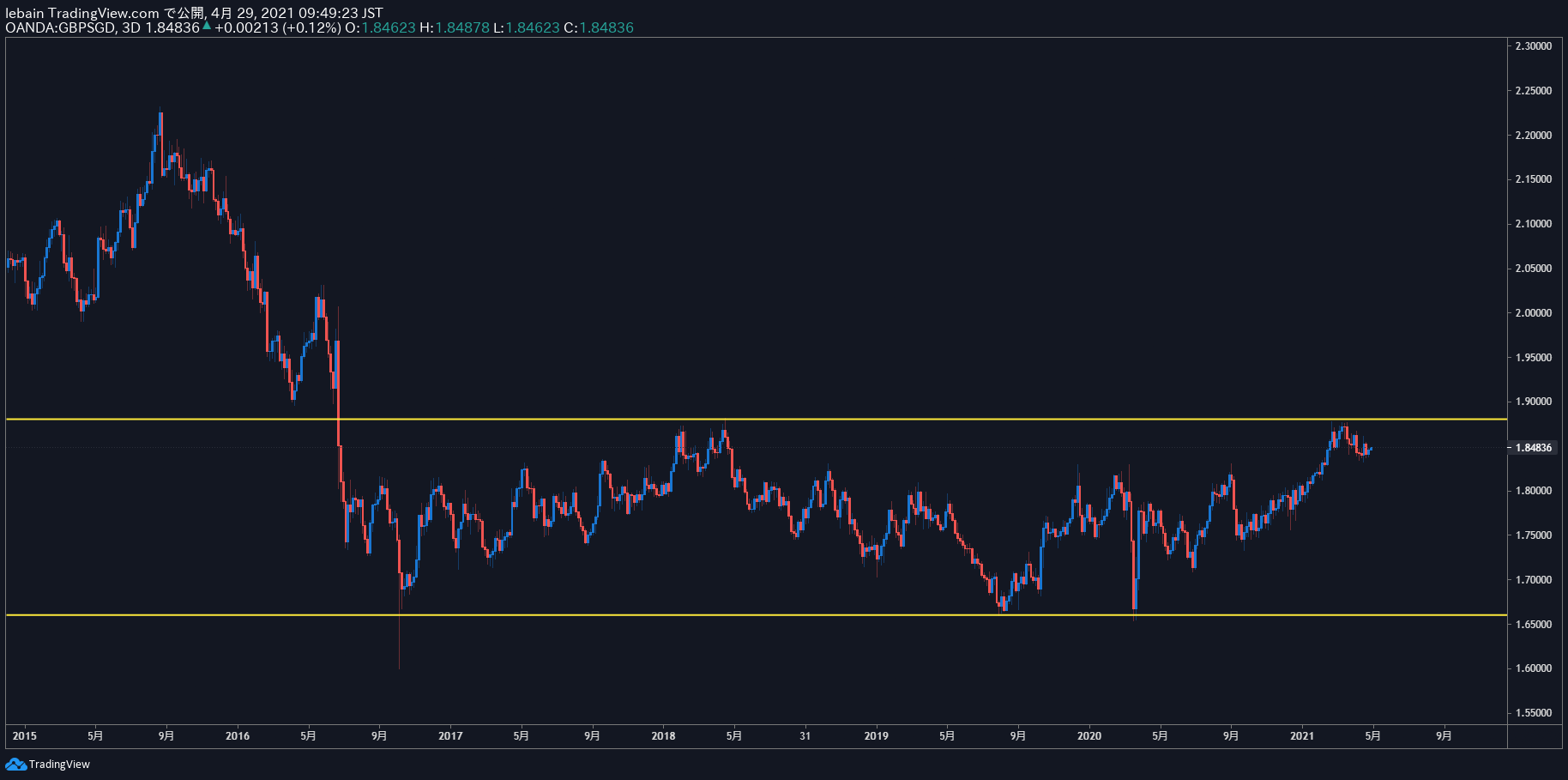The height and width of the screenshot is (780, 1568).
Task: Click the 3D interval label in header
Action: (x=131, y=27)
